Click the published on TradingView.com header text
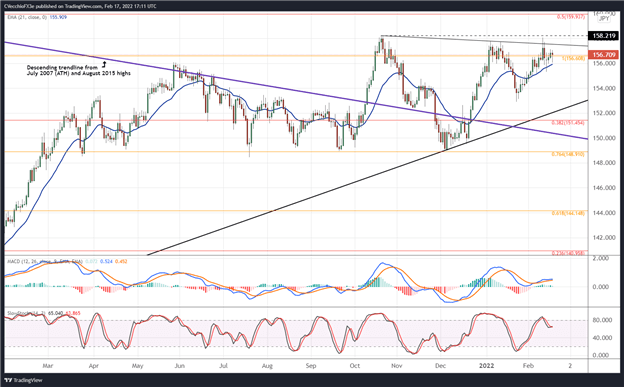The image size is (624, 387). [x=69, y=6]
